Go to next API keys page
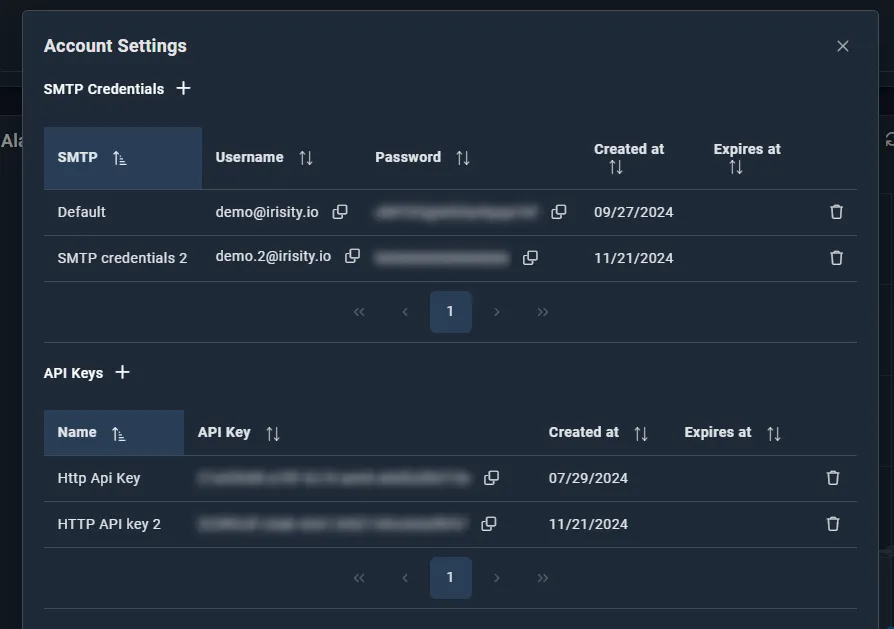 tap(497, 578)
